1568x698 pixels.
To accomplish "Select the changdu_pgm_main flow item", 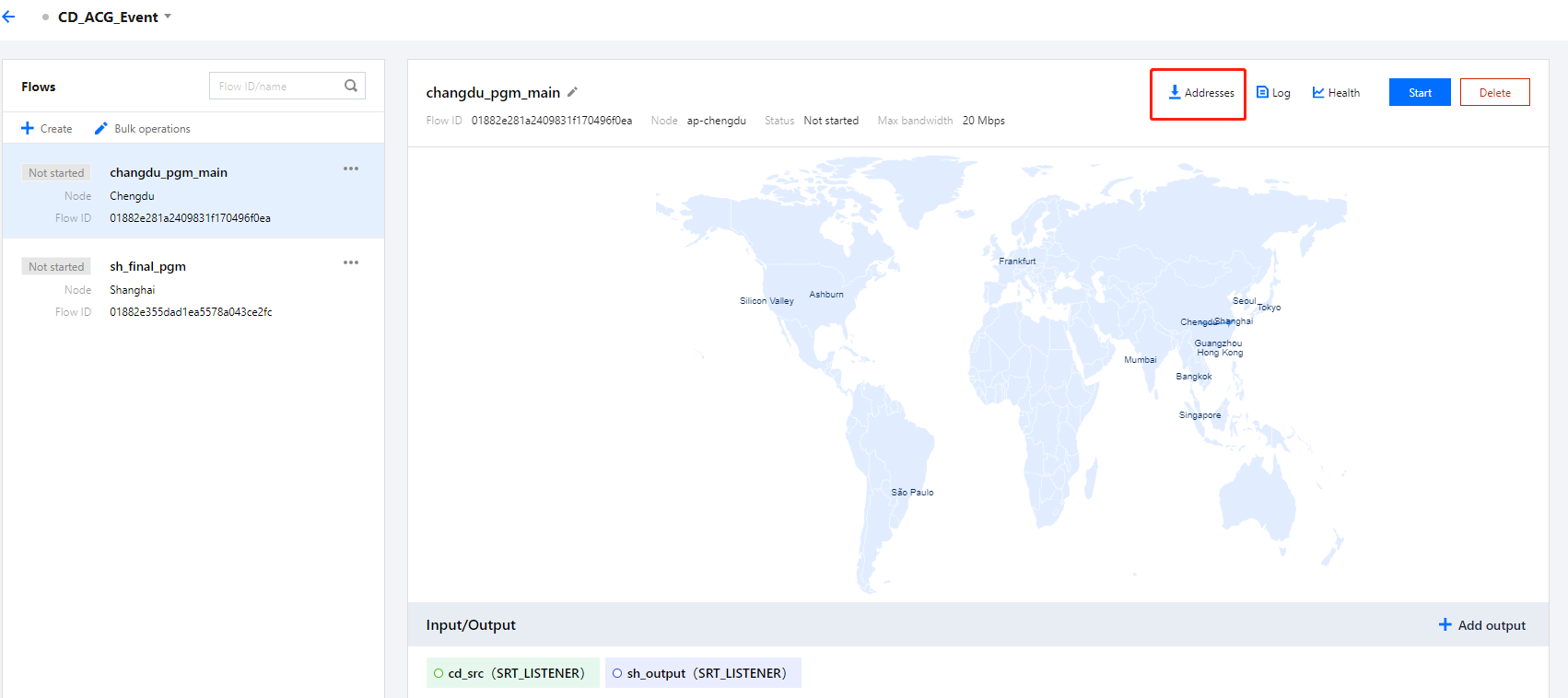I will (169, 173).
